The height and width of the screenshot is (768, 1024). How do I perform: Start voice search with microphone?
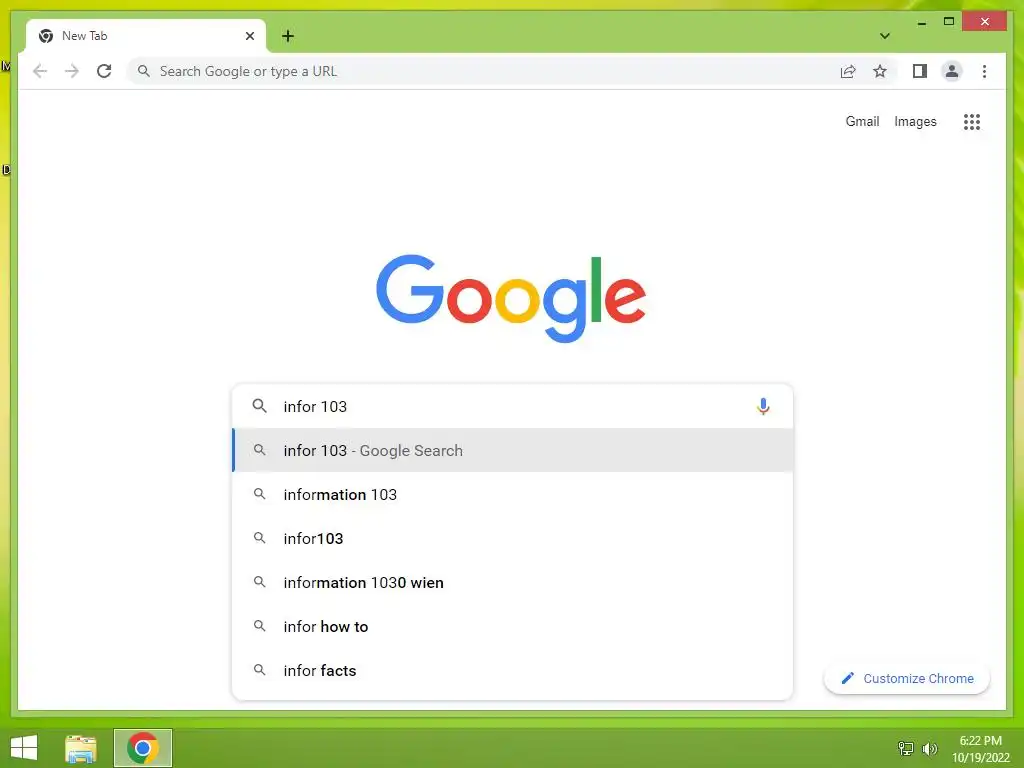763,406
